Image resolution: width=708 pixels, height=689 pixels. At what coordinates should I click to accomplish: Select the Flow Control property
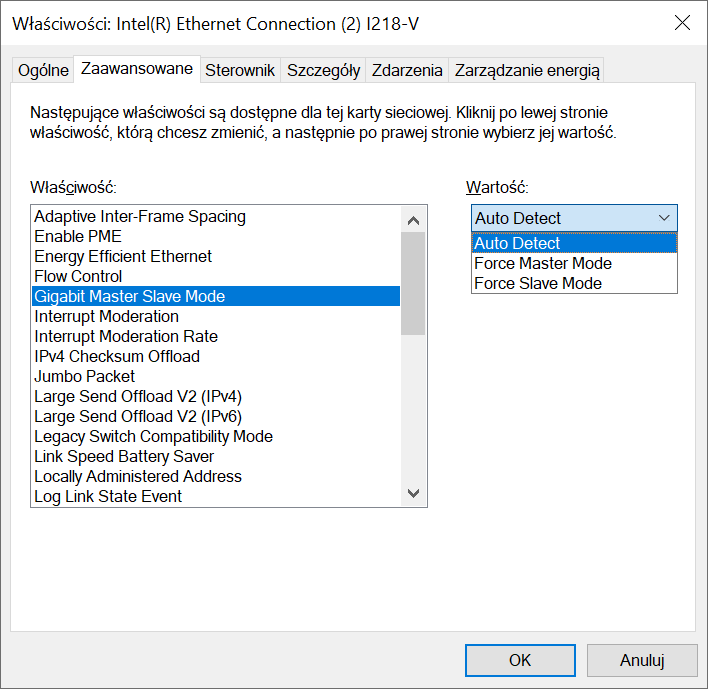click(78, 276)
